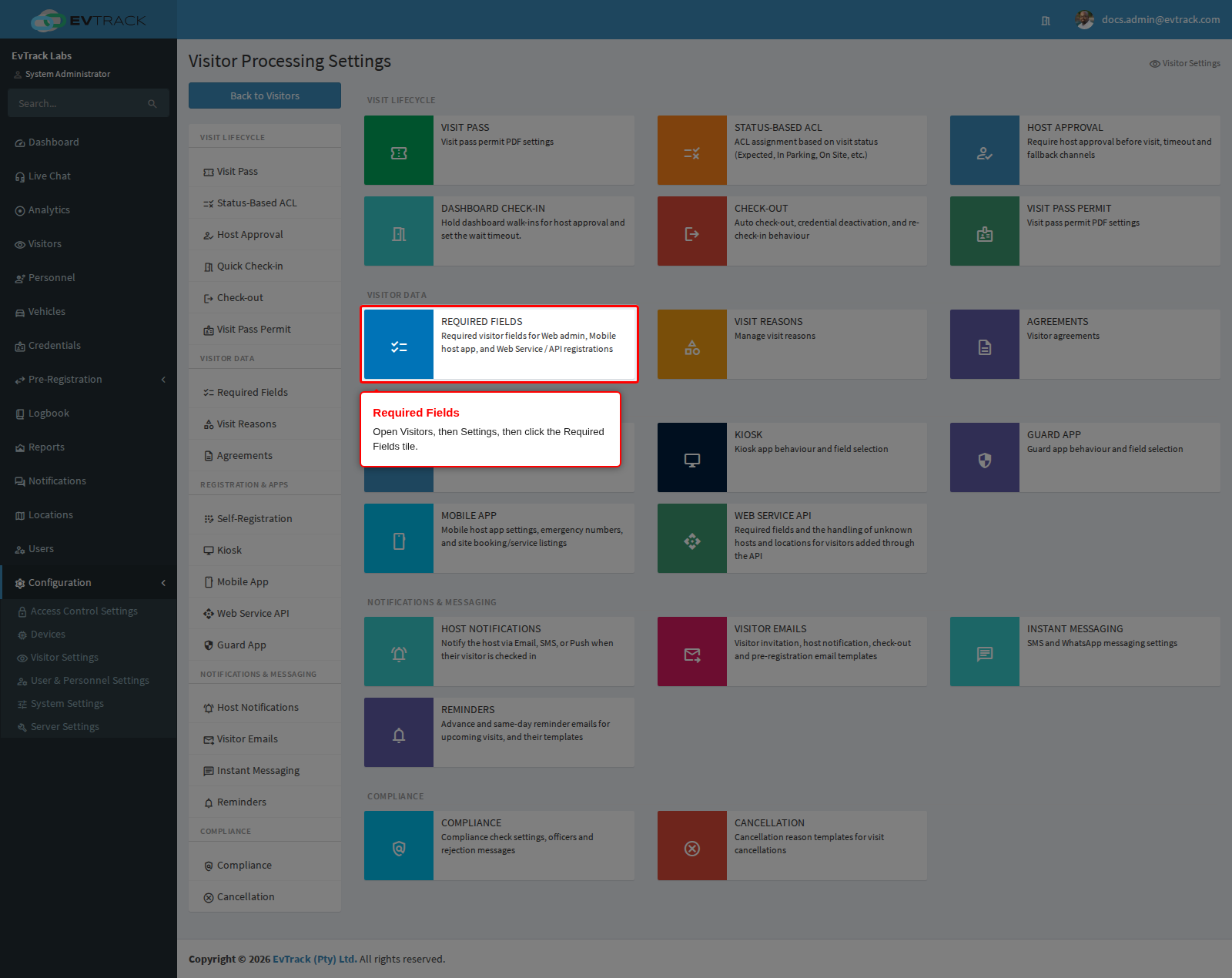Collapse the Configuration menu chevron
This screenshot has height=978, width=1232.
(x=163, y=583)
